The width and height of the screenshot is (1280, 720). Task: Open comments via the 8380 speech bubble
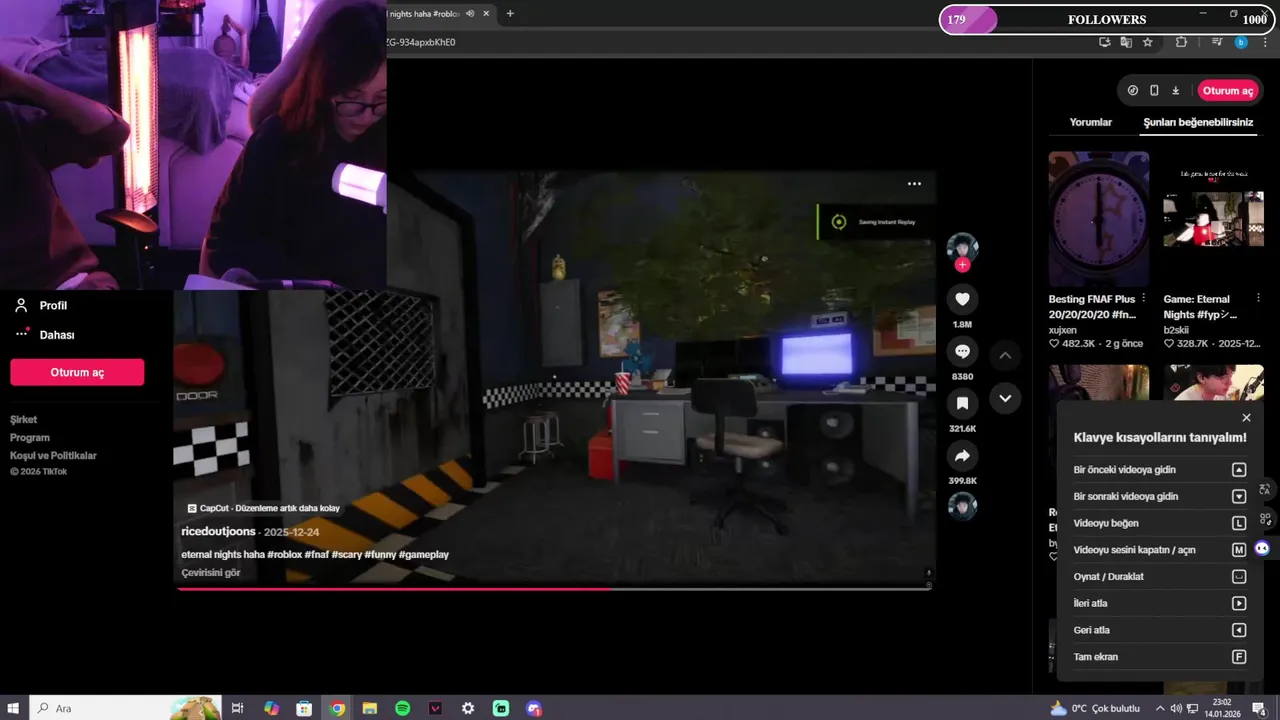point(962,351)
